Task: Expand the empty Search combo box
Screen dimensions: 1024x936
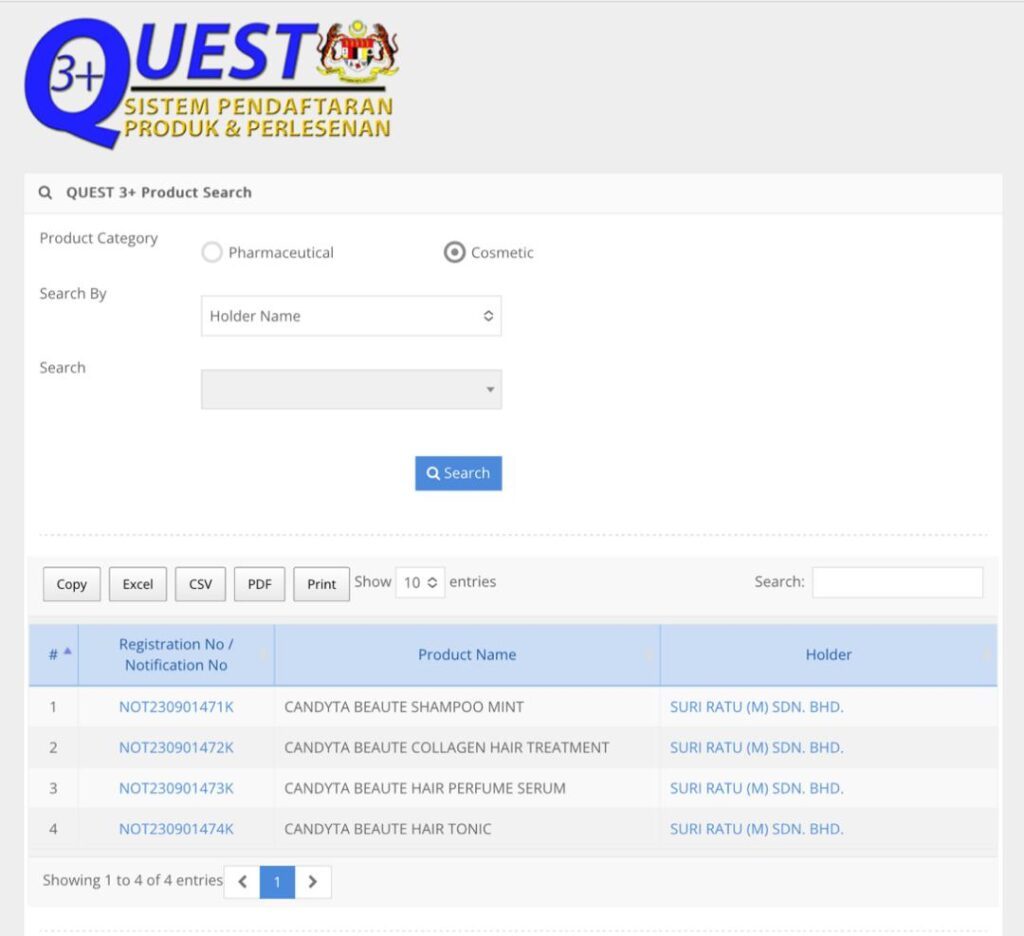Action: (x=351, y=390)
